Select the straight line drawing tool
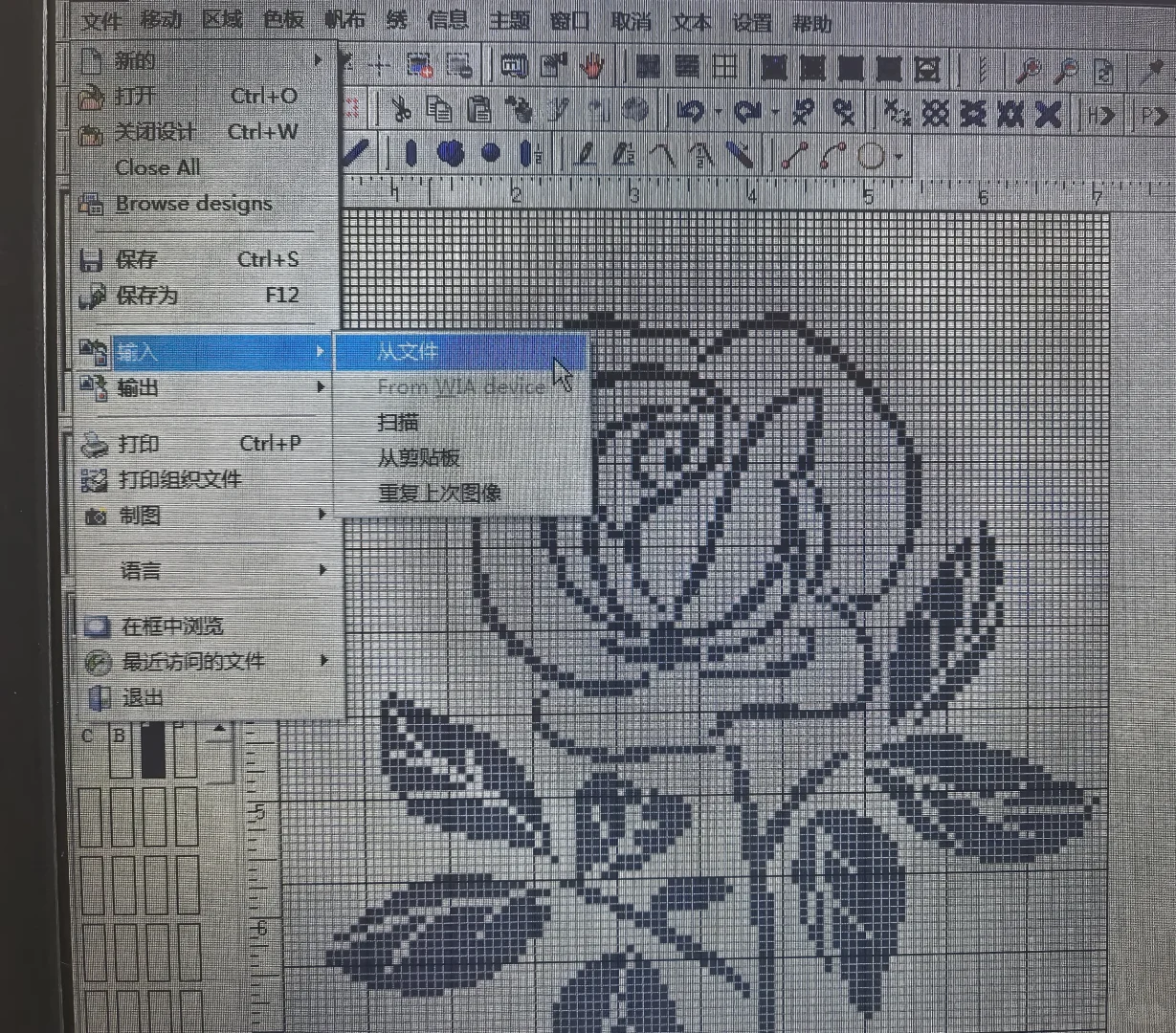The image size is (1176, 1033). pos(794,156)
